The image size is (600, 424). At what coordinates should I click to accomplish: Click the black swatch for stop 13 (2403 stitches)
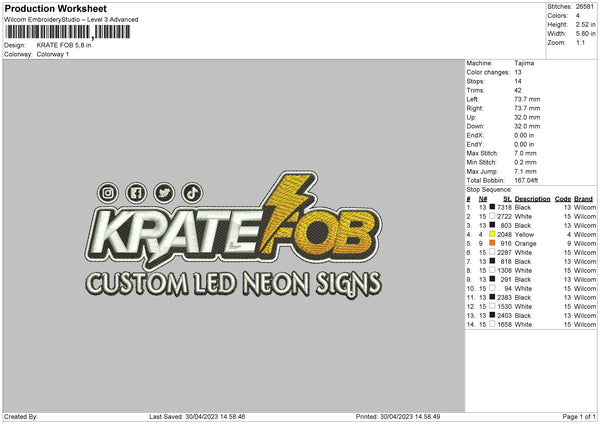click(492, 315)
